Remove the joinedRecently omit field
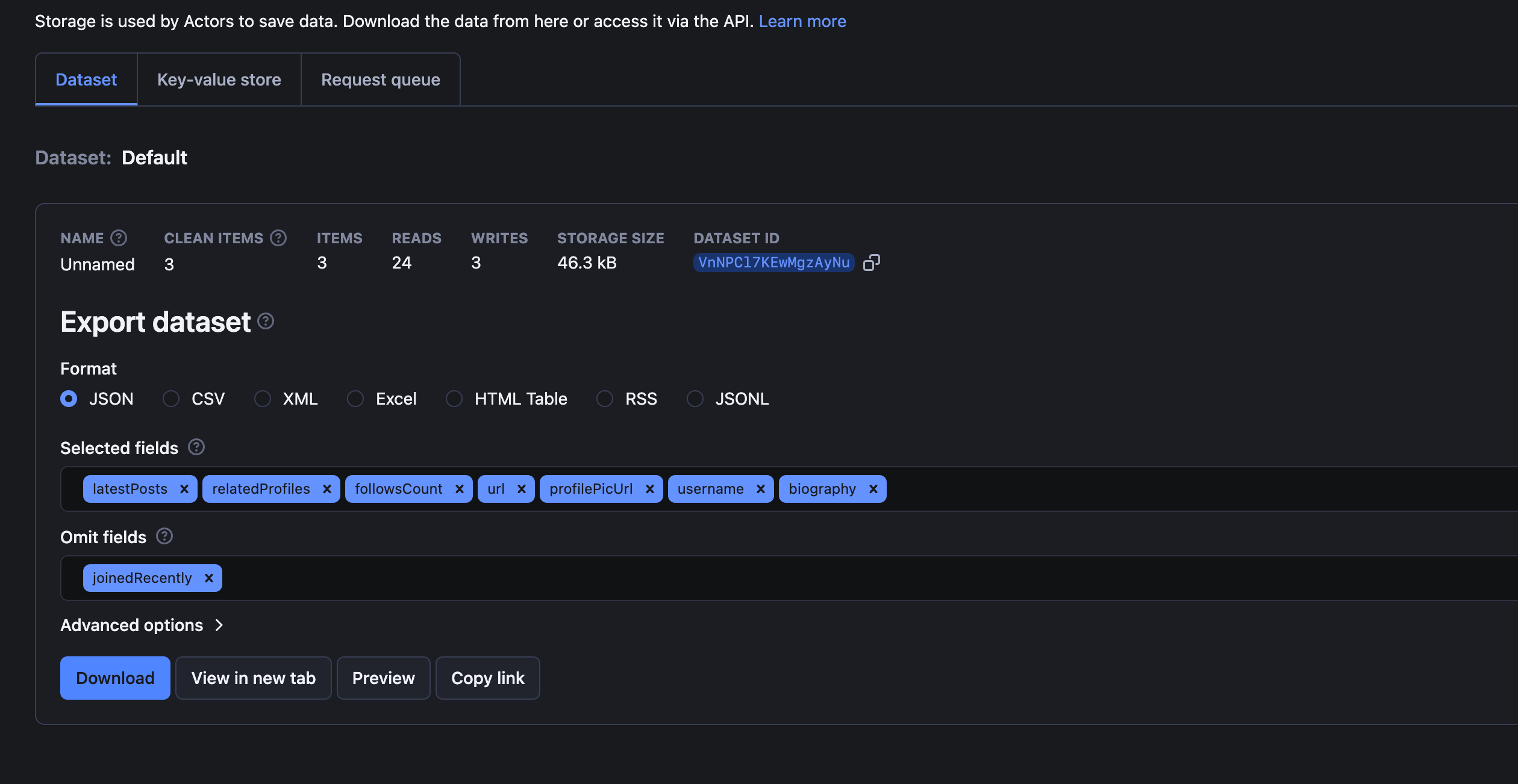 tap(209, 577)
